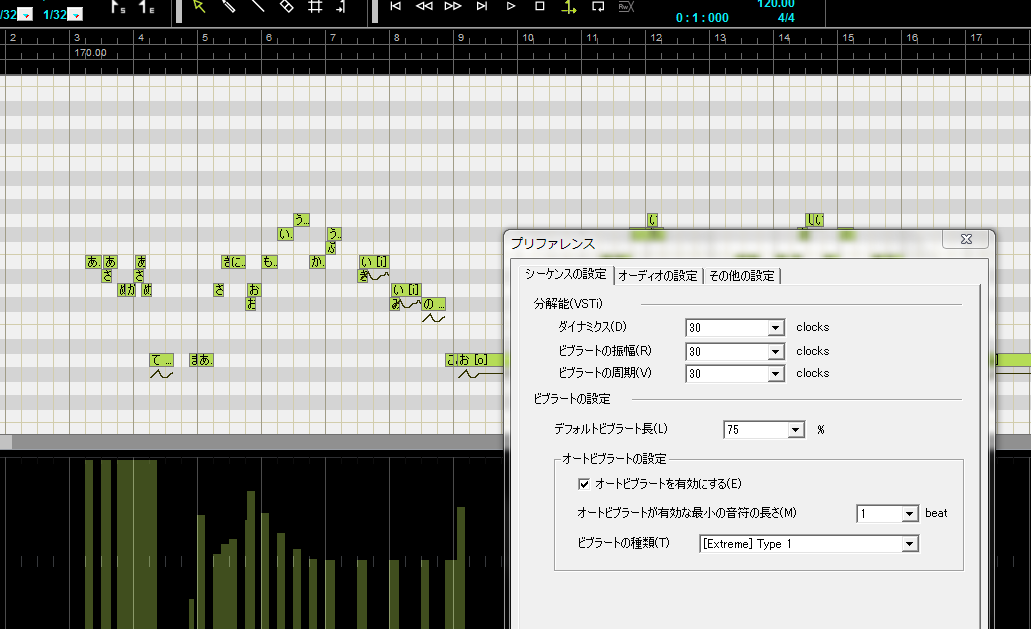Click the 0:1:000 position display
Screen dimensions: 1031x629
(x=702, y=18)
